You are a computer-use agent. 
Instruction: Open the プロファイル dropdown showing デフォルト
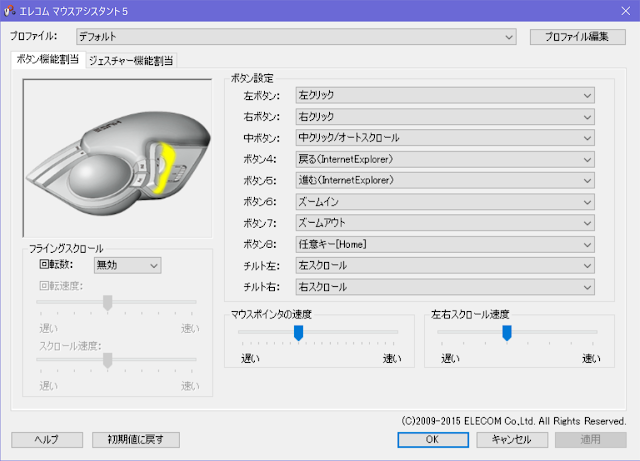coord(296,37)
